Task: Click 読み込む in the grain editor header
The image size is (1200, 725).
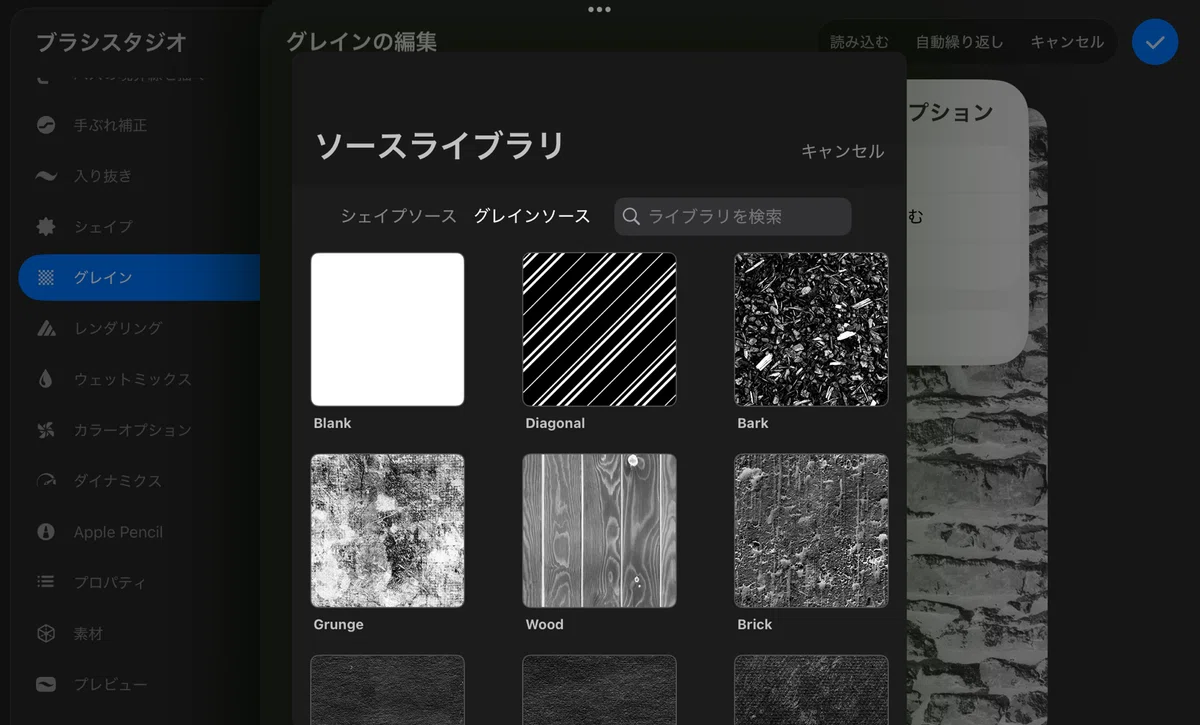Action: 860,42
